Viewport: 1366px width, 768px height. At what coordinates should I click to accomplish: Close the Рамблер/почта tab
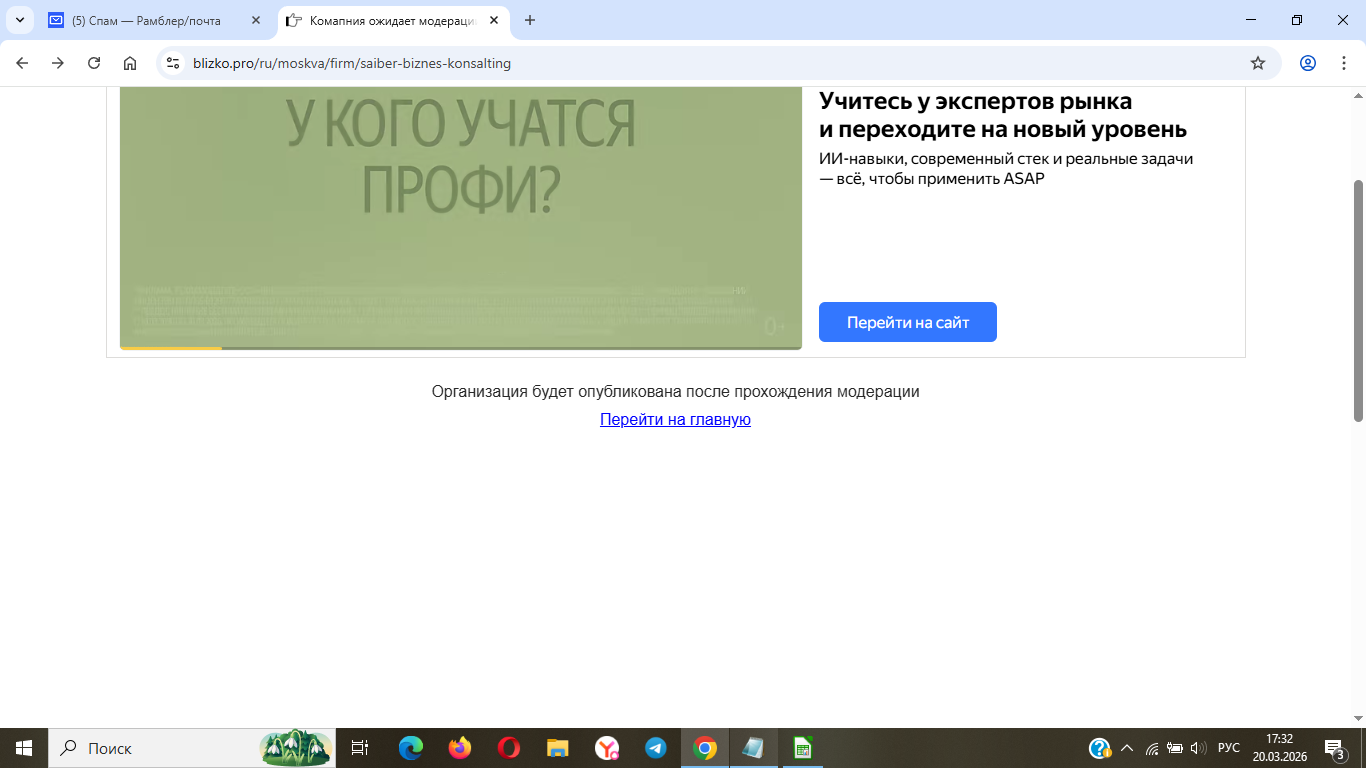tap(256, 20)
